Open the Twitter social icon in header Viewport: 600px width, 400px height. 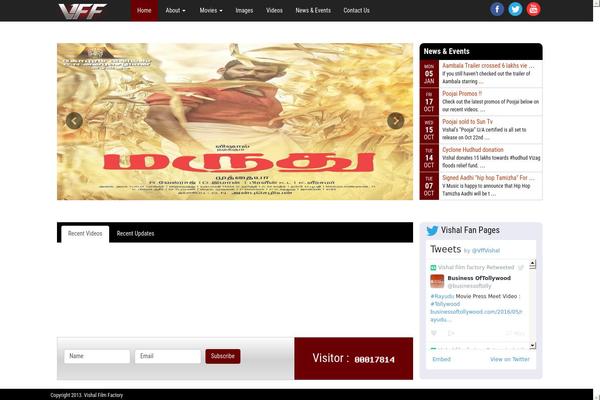pos(515,9)
